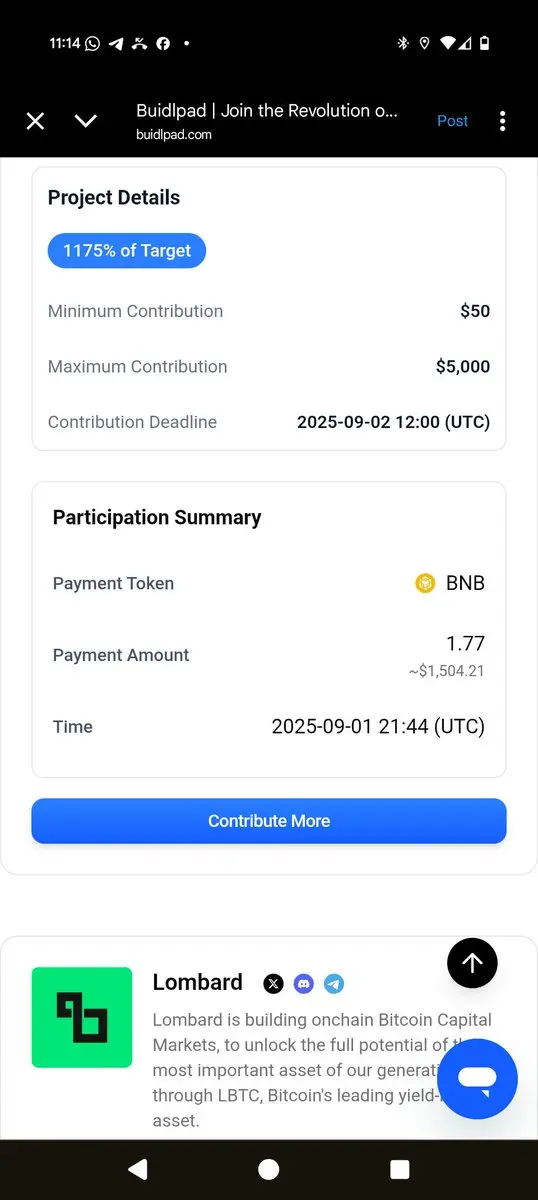Tap the buidlpad.com URL text
The image size is (538, 1200).
coord(174,135)
